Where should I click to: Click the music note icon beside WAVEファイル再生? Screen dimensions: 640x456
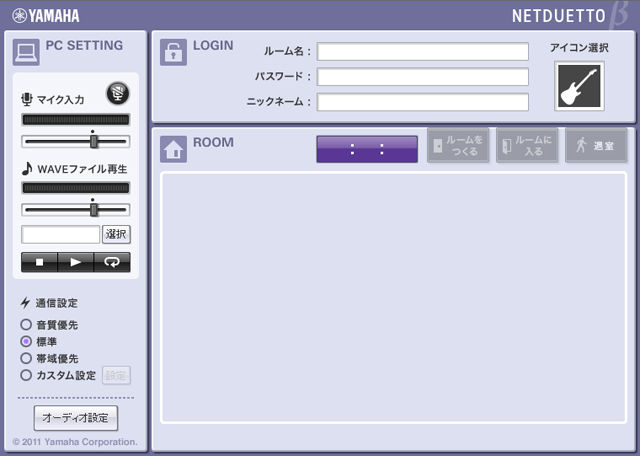(27, 168)
